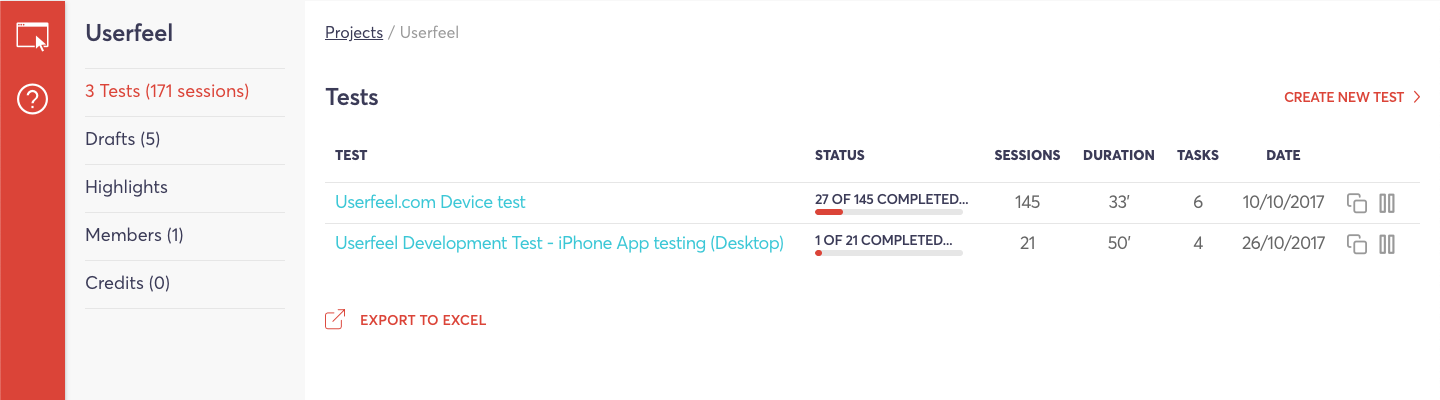Click the 27 of 145 completed progress bar
This screenshot has width=1440, height=400.
tap(889, 212)
